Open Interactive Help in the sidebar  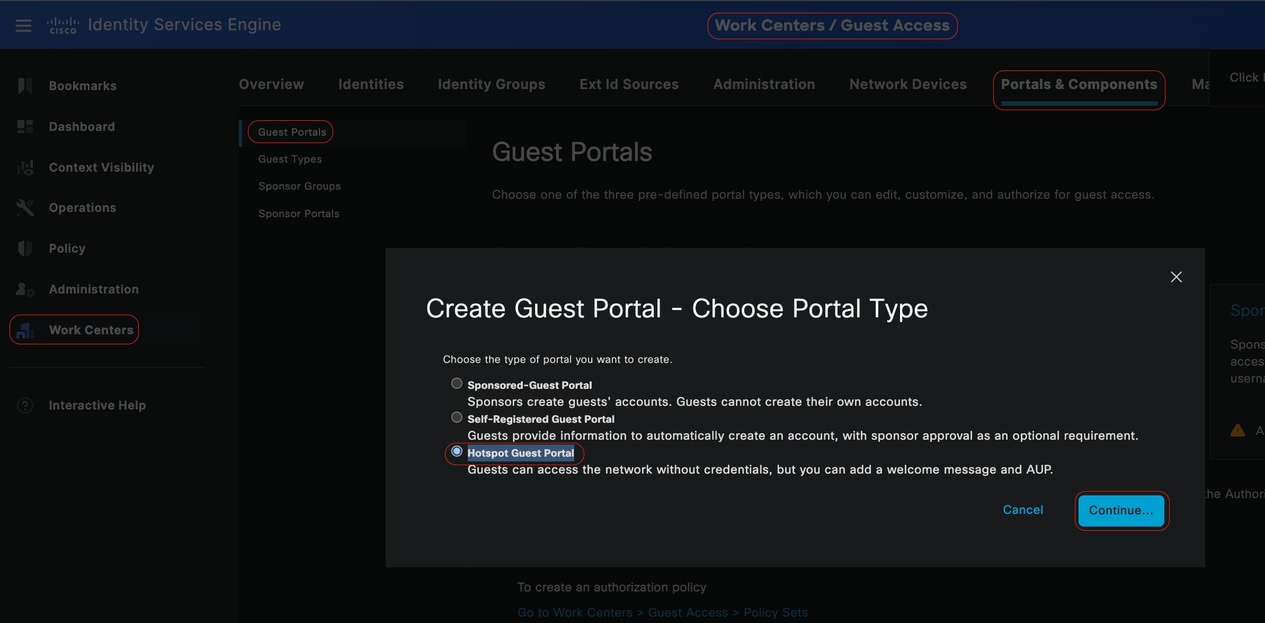coord(97,405)
